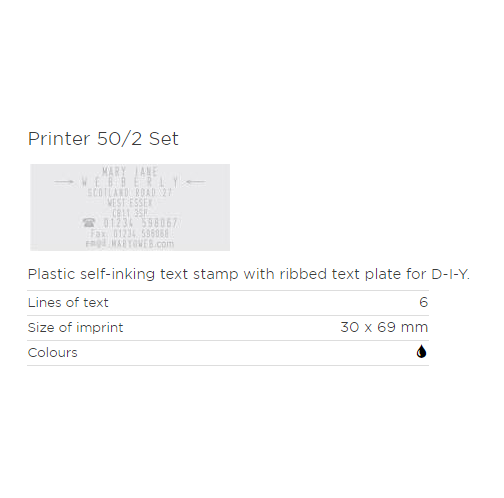
Task: Click WEST ESSEX line in the imprint
Action: pyautogui.click(x=130, y=203)
